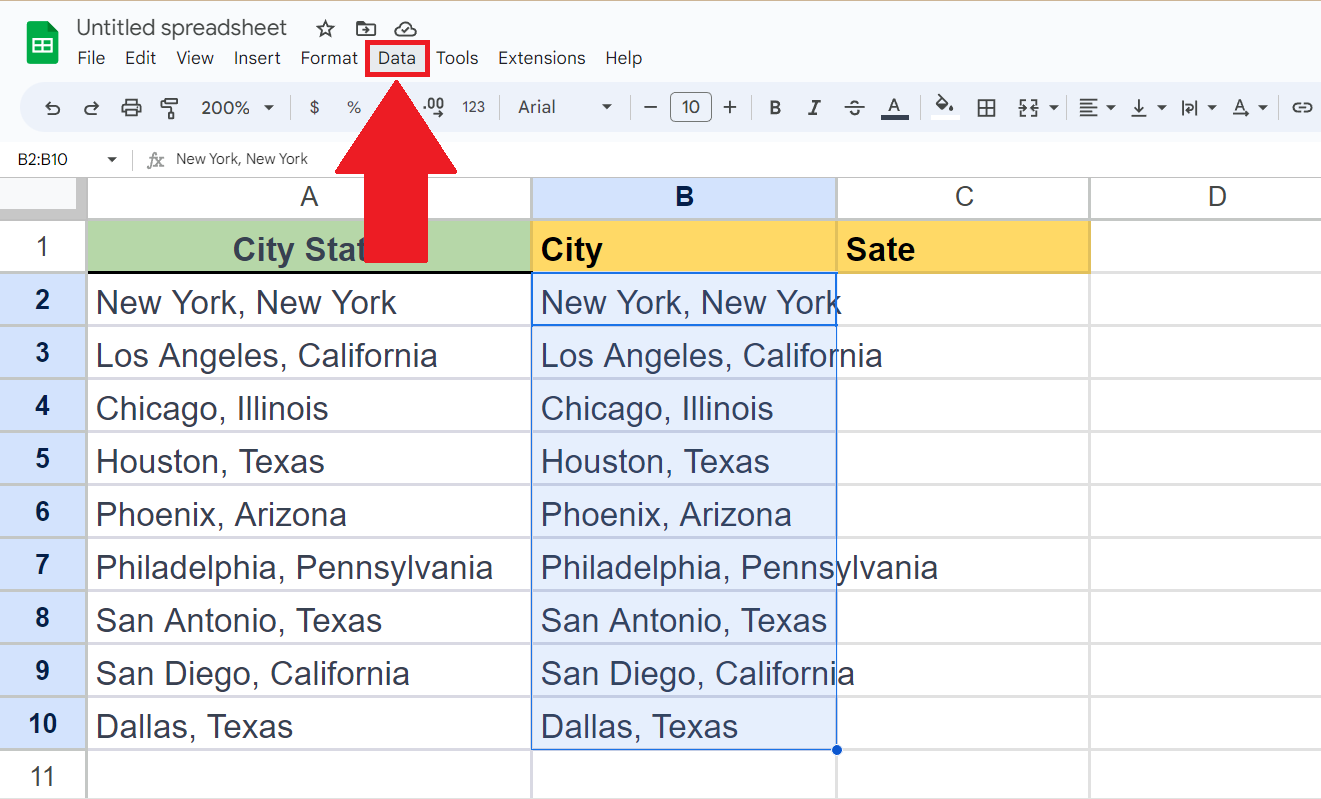This screenshot has height=799, width=1321.
Task: Click the move to folder icon
Action: click(x=366, y=29)
